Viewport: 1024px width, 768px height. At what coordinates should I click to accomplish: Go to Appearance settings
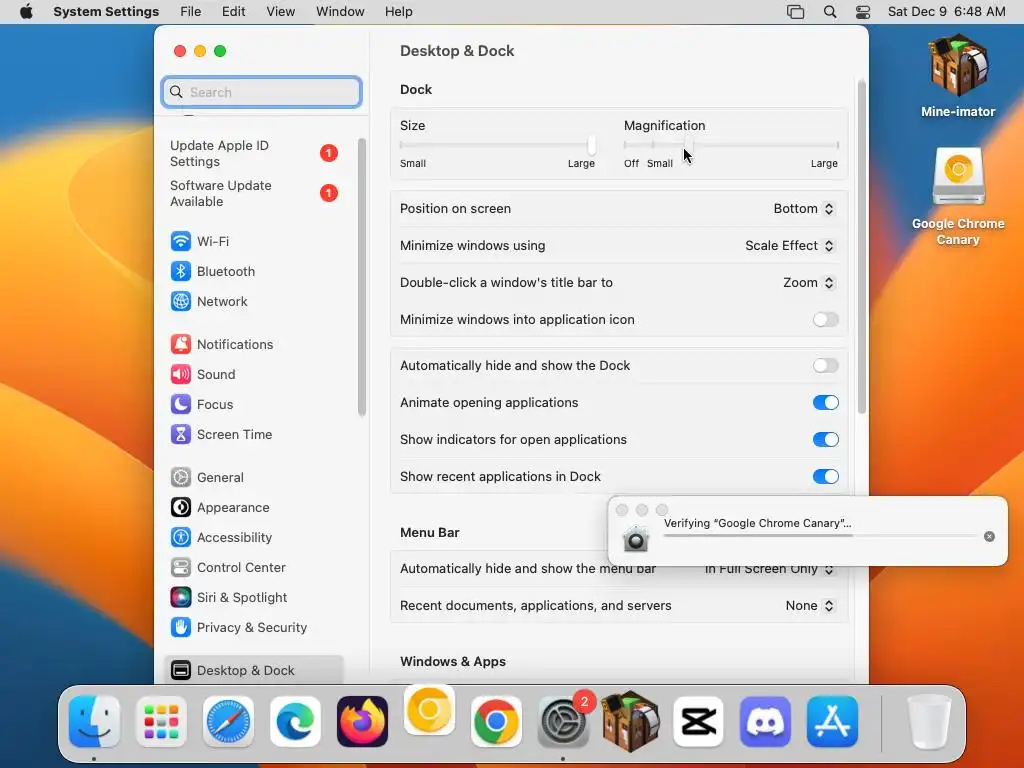tap(255, 507)
